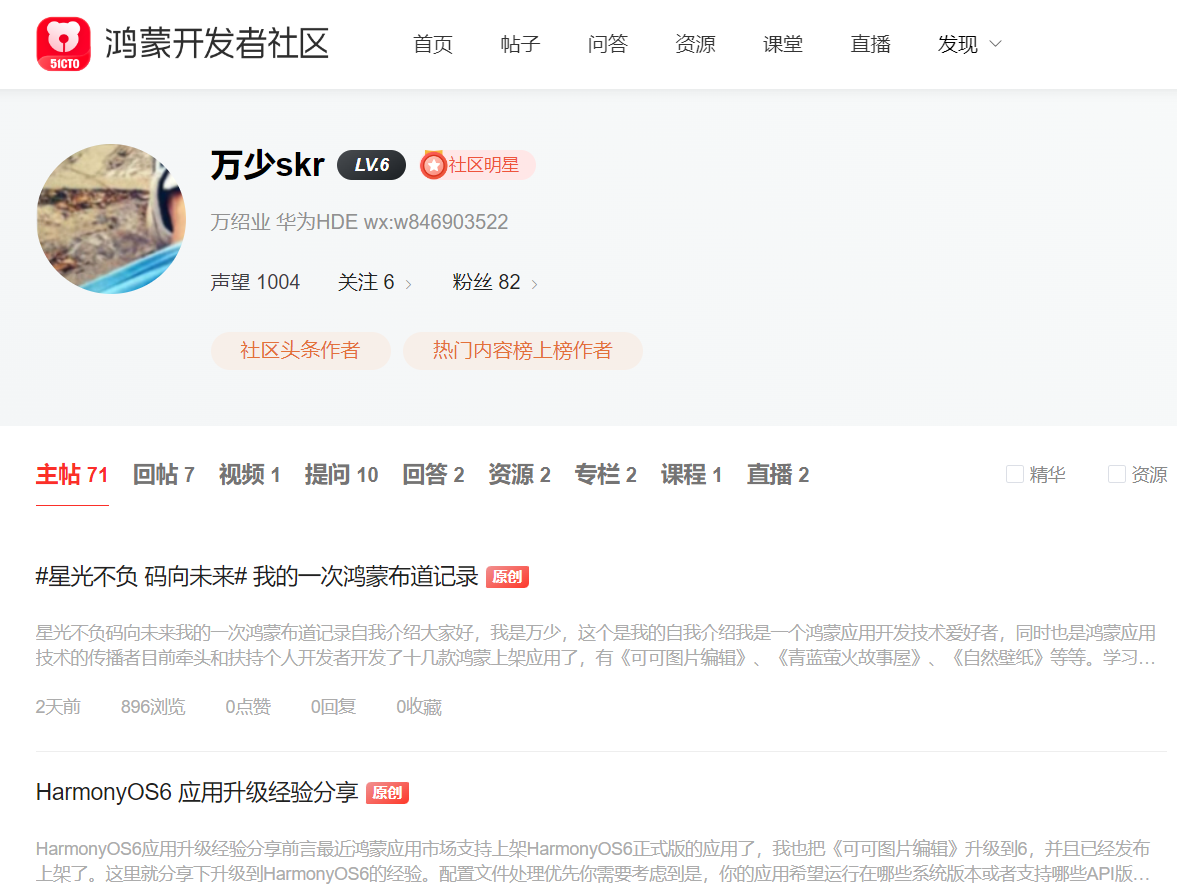This screenshot has height=896, width=1177.
Task: Click the 原创 tag on 鸿蒙布道记录 post
Action: pos(507,577)
